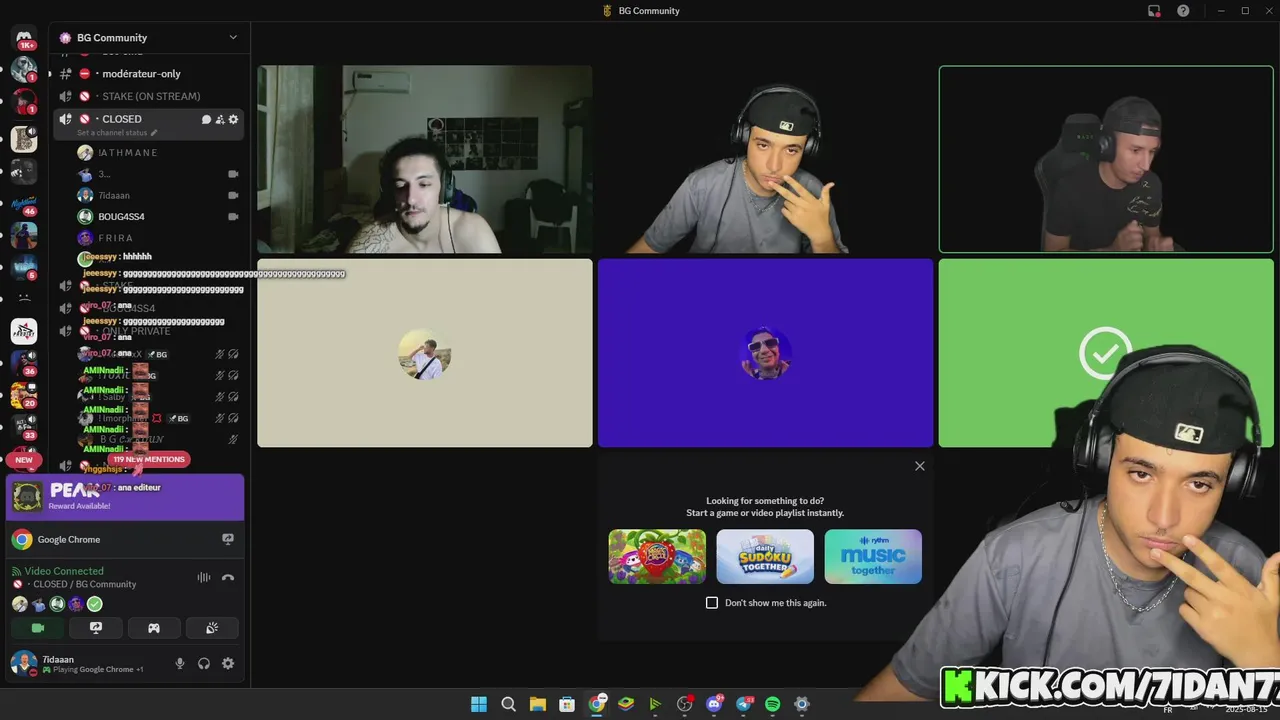The image size is (1280, 720).
Task: Open PEAK Reward Available banner
Action: (x=125, y=497)
